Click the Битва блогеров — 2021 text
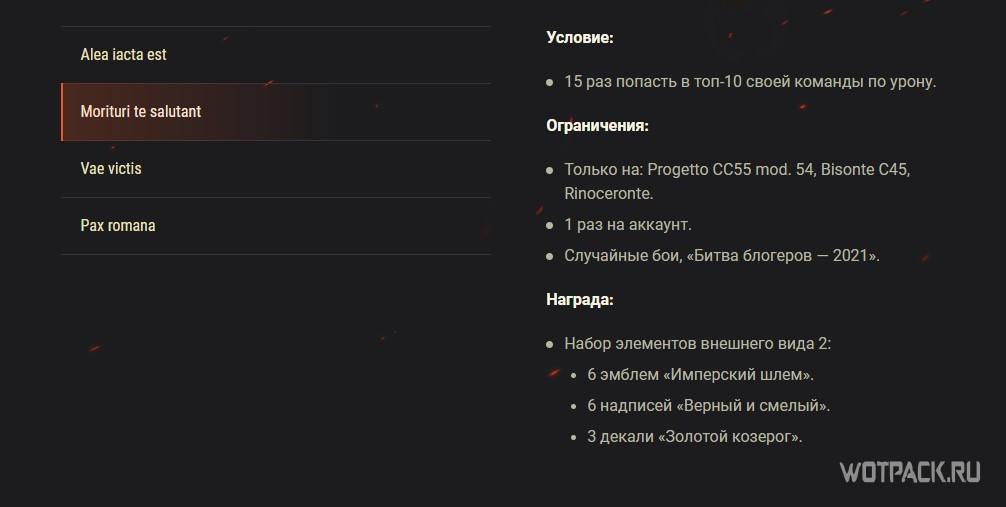The width and height of the screenshot is (1006, 507). pos(780,256)
